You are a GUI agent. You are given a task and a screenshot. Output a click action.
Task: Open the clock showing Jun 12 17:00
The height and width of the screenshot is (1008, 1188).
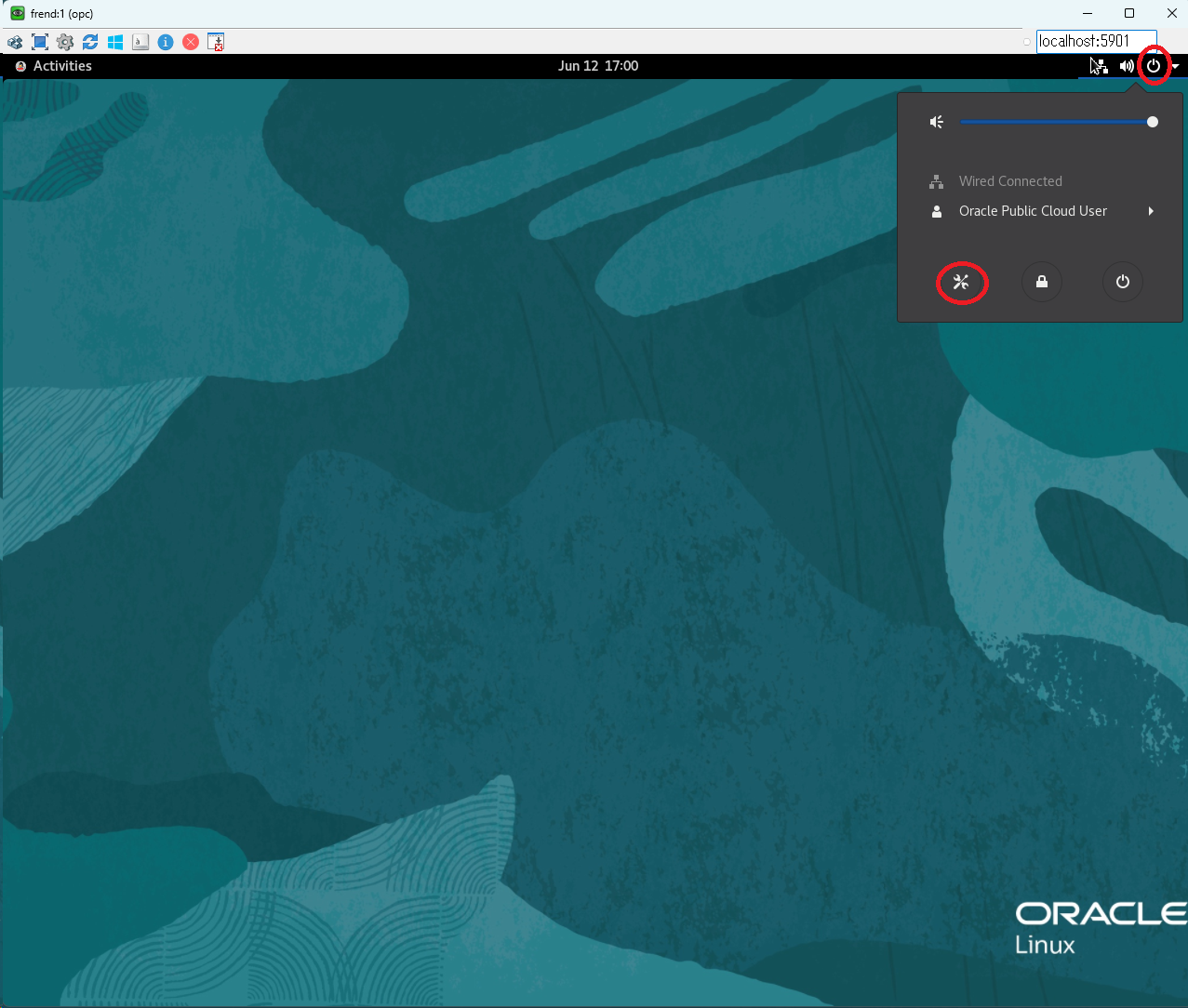tap(597, 66)
